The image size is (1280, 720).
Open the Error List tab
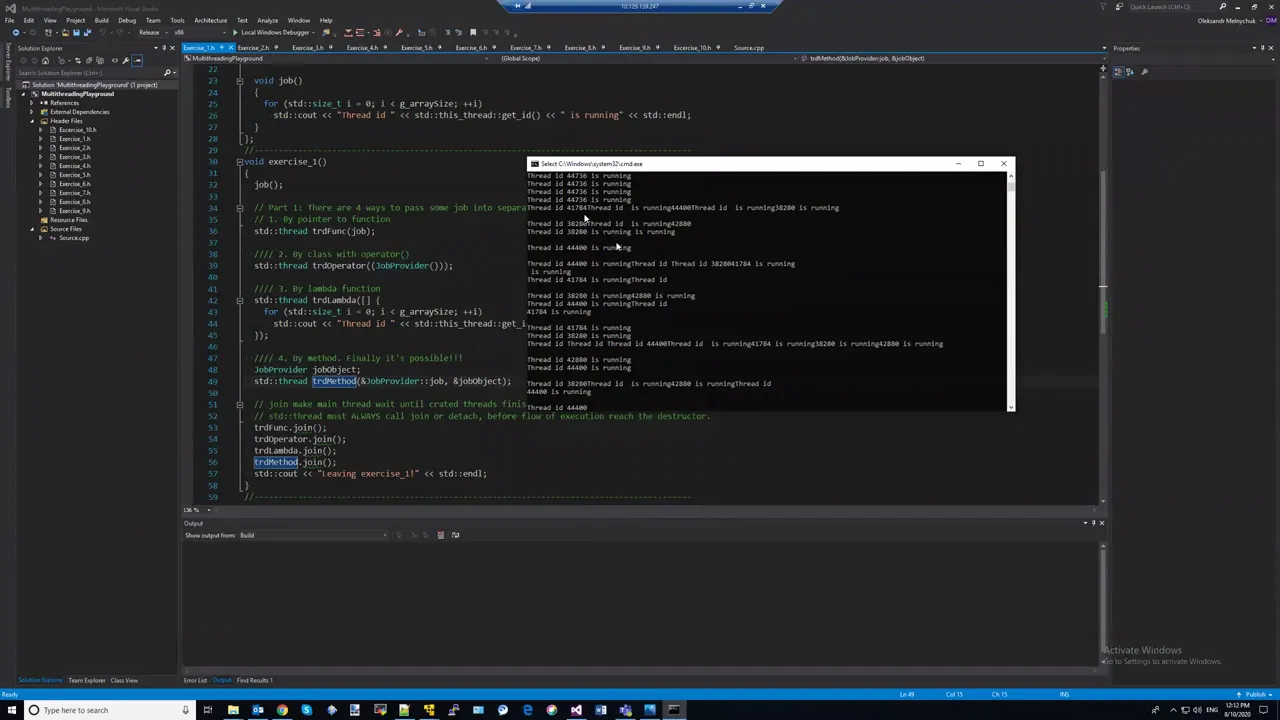(195, 680)
